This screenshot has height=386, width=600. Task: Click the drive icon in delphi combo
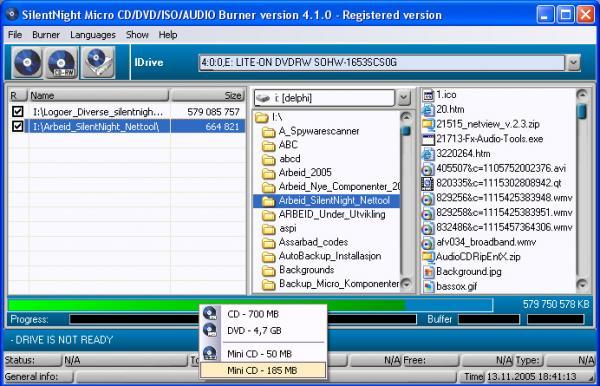(x=263, y=98)
